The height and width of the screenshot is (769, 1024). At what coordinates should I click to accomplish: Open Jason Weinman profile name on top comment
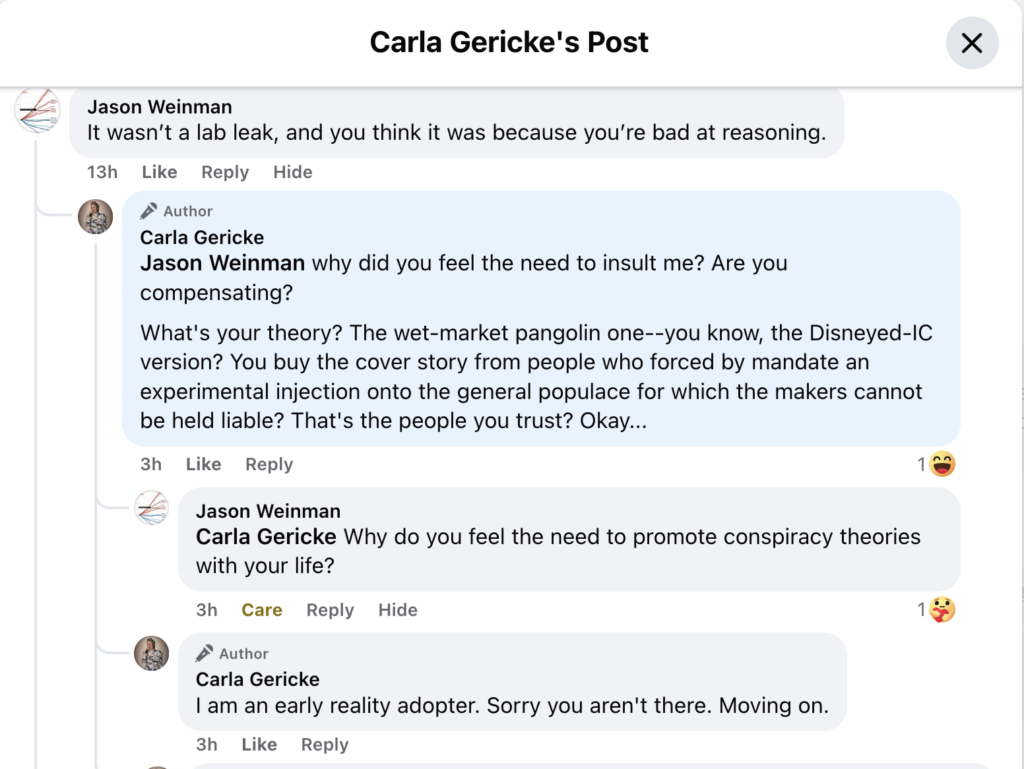tap(159, 106)
